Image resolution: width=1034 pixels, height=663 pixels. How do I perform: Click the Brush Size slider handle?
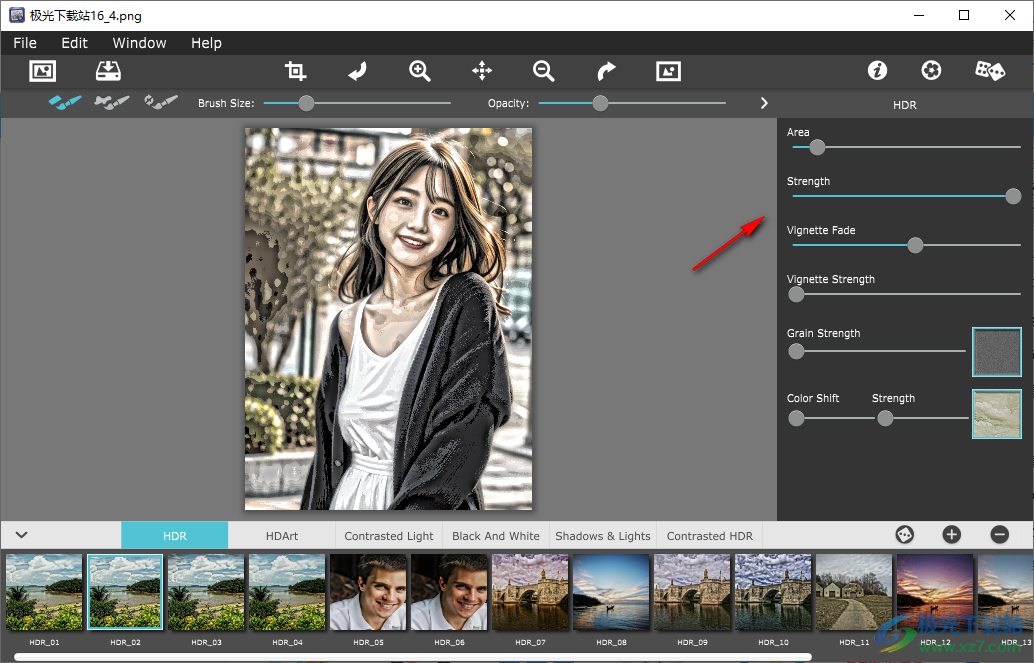[306, 103]
